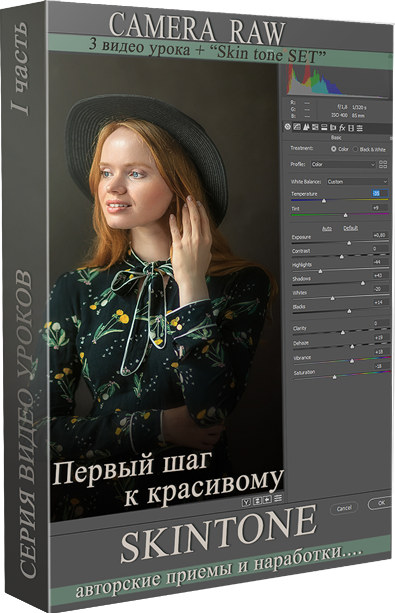Screen dimensions: 395x613
Task: Click the Exposure slider handle
Action: pos(349,243)
